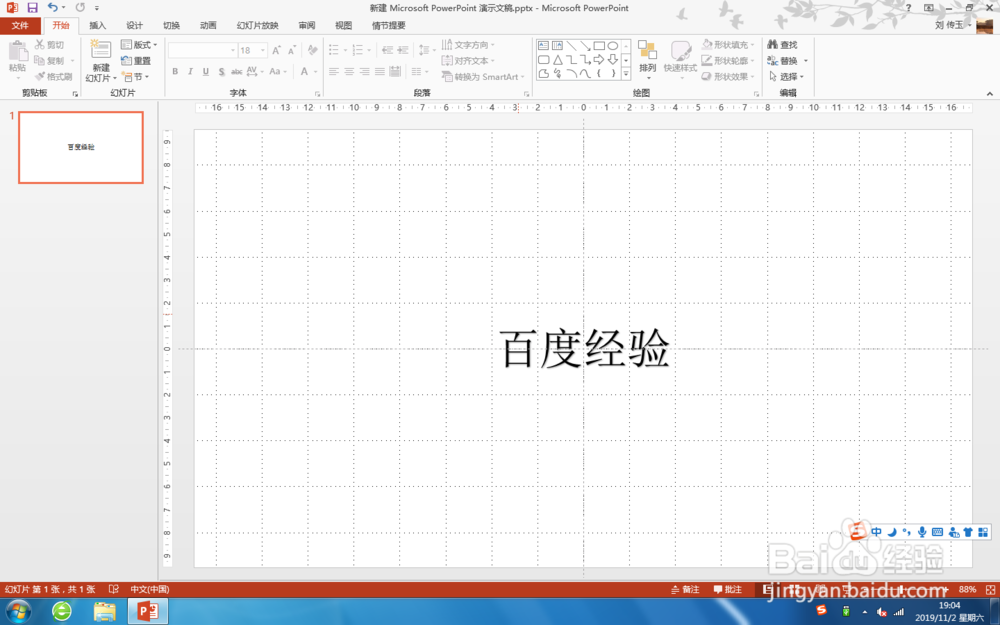
Task: Click 新建幻灯片 (New Slide) icon
Action: [x=101, y=50]
